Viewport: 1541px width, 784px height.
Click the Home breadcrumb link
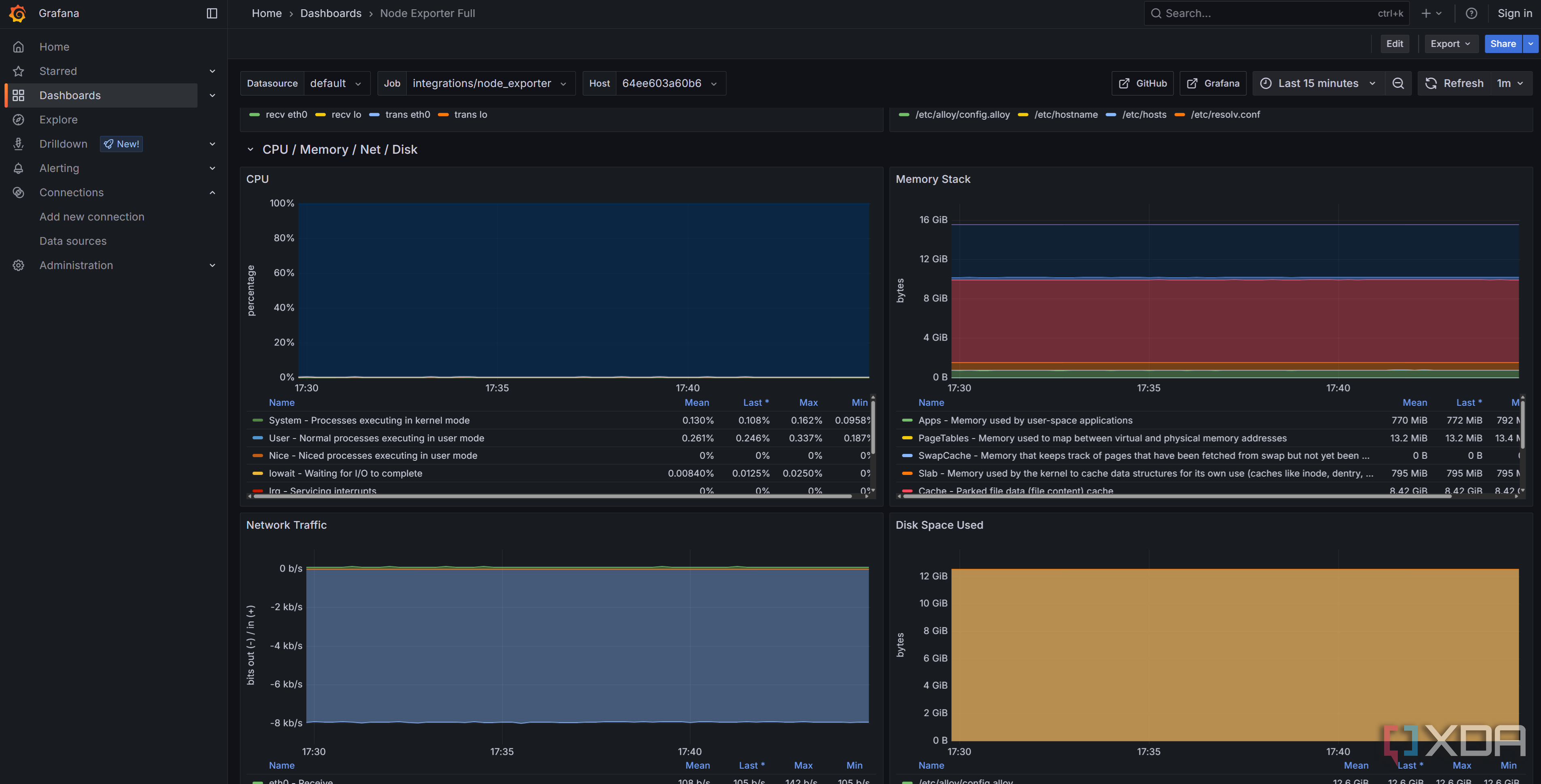[266, 13]
